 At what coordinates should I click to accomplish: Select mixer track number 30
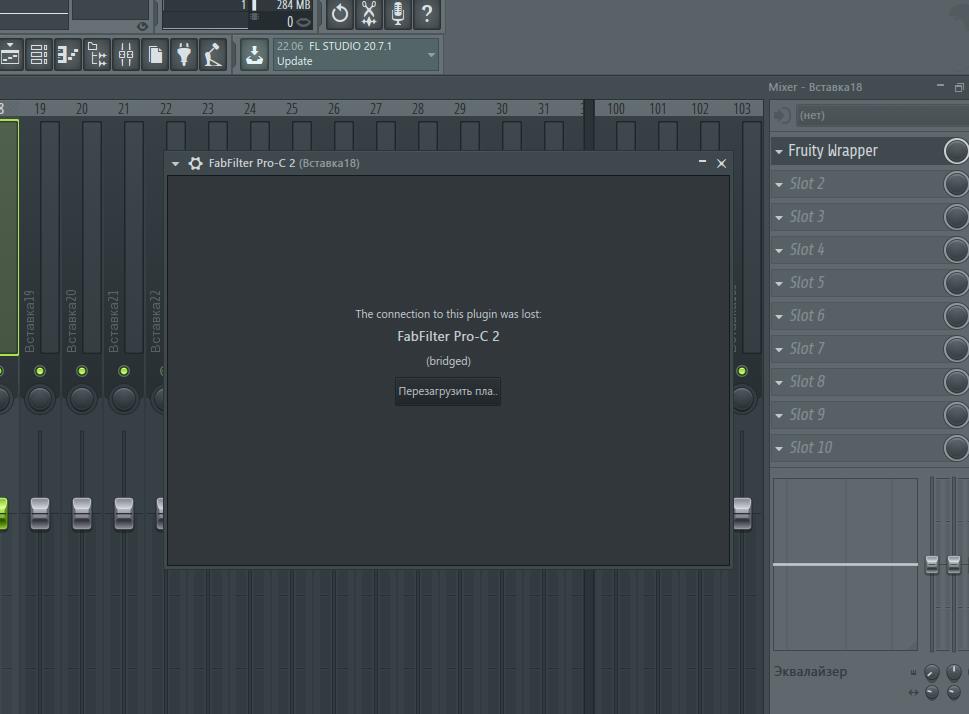tap(502, 109)
